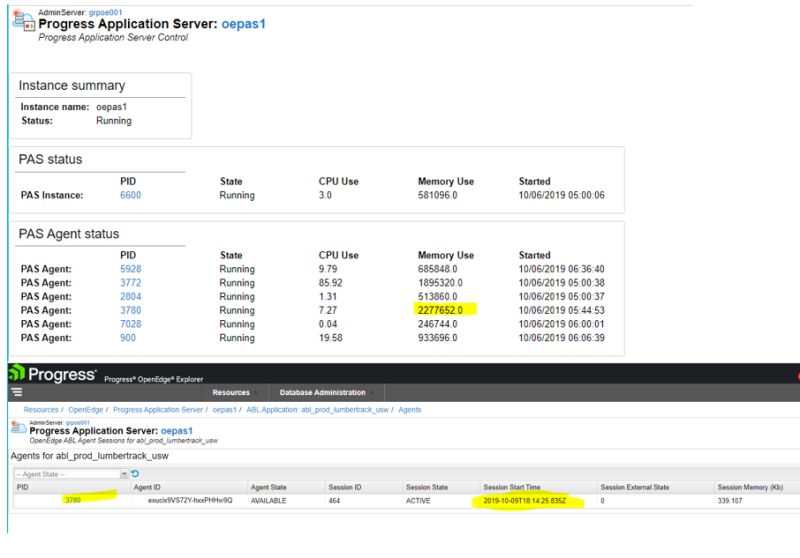Follow the Resources breadcrumb link
The height and width of the screenshot is (558, 800).
[x=41, y=410]
